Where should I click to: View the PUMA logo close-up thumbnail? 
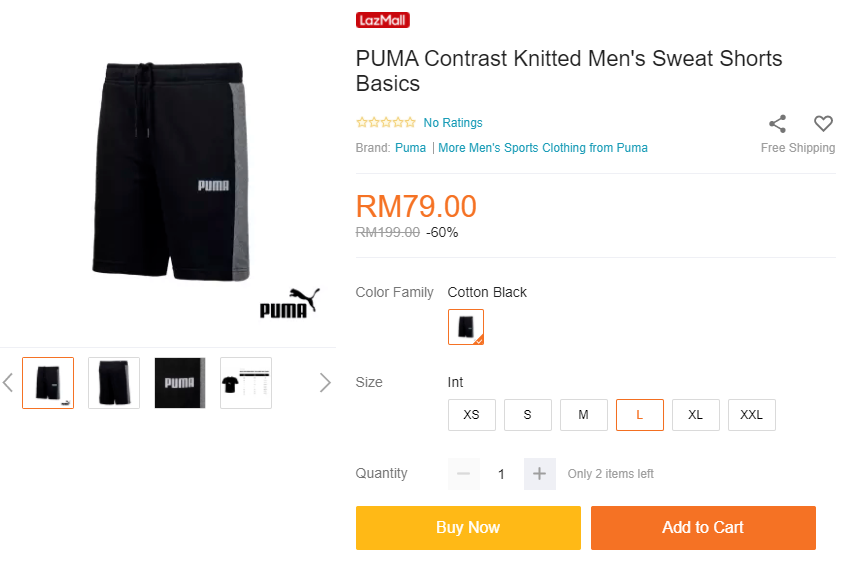click(x=180, y=383)
